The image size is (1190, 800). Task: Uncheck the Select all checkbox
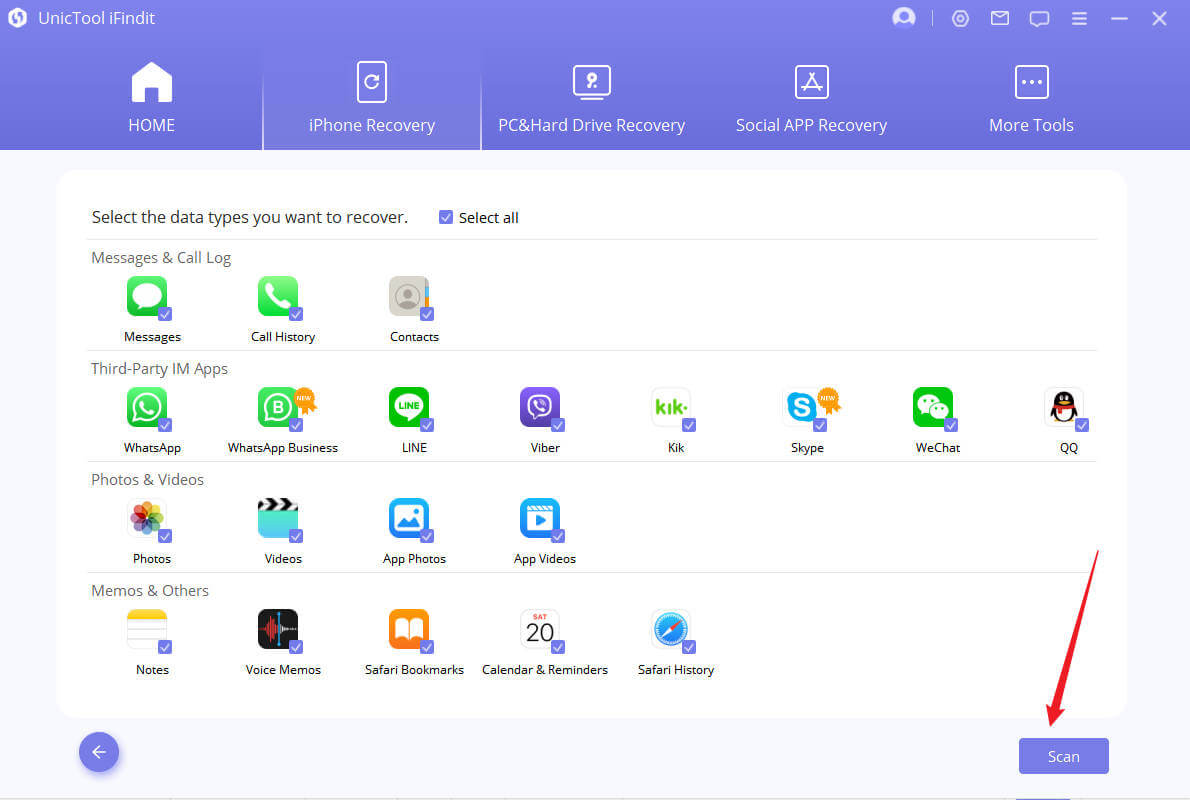tap(446, 217)
